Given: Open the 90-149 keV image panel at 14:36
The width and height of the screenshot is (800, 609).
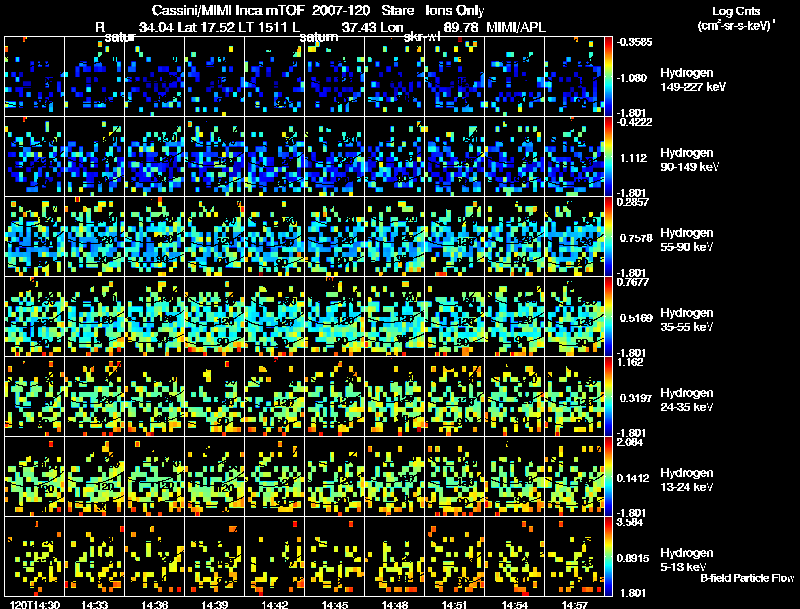Looking at the screenshot, I should (x=155, y=156).
